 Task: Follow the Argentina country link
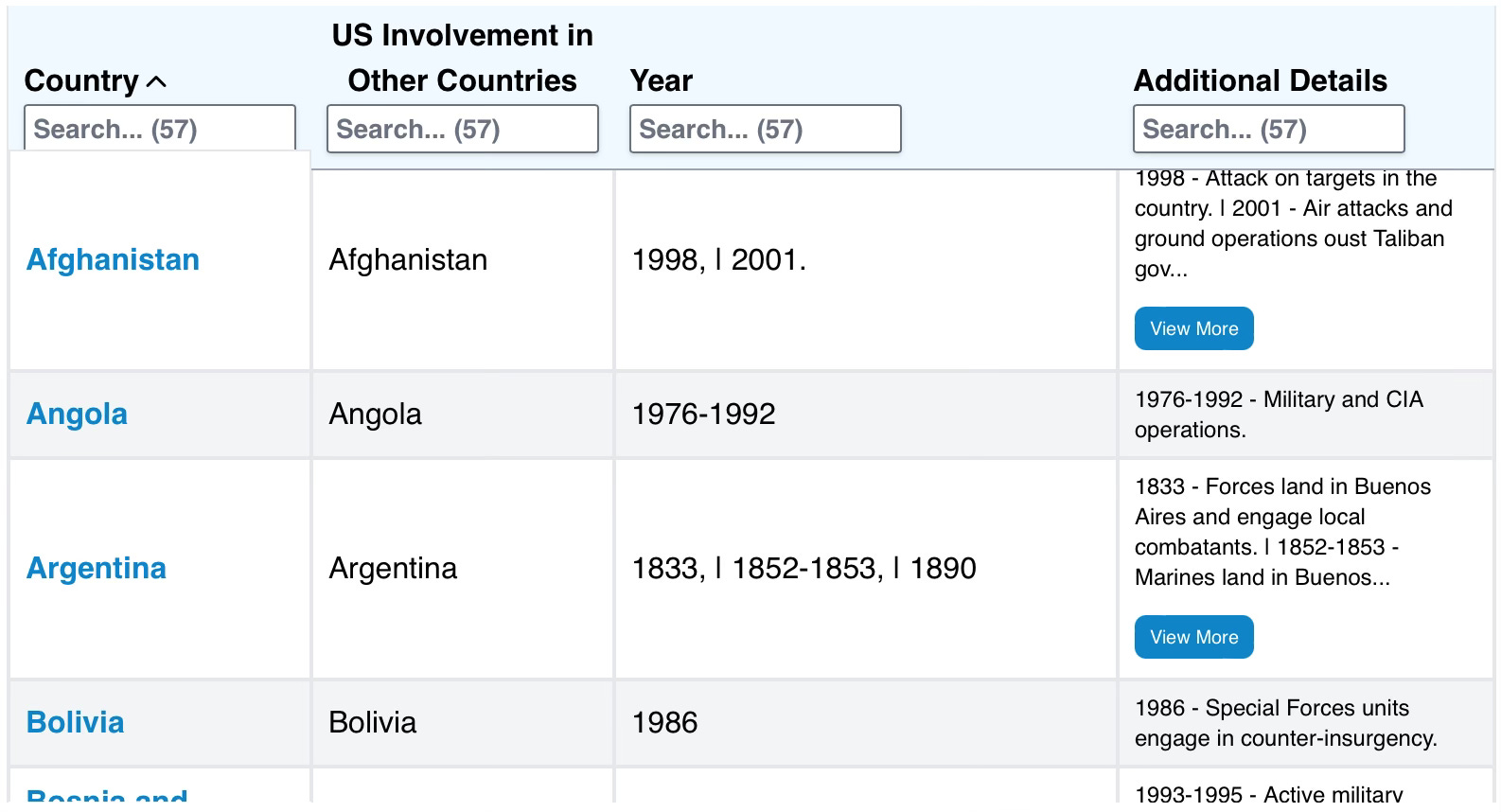pyautogui.click(x=97, y=569)
